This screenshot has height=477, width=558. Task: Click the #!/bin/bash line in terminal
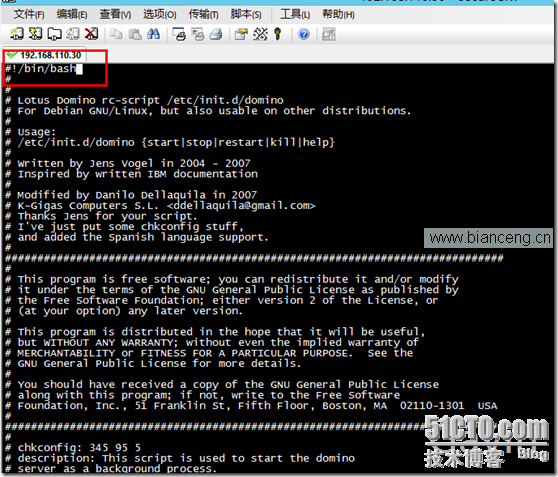click(x=41, y=68)
